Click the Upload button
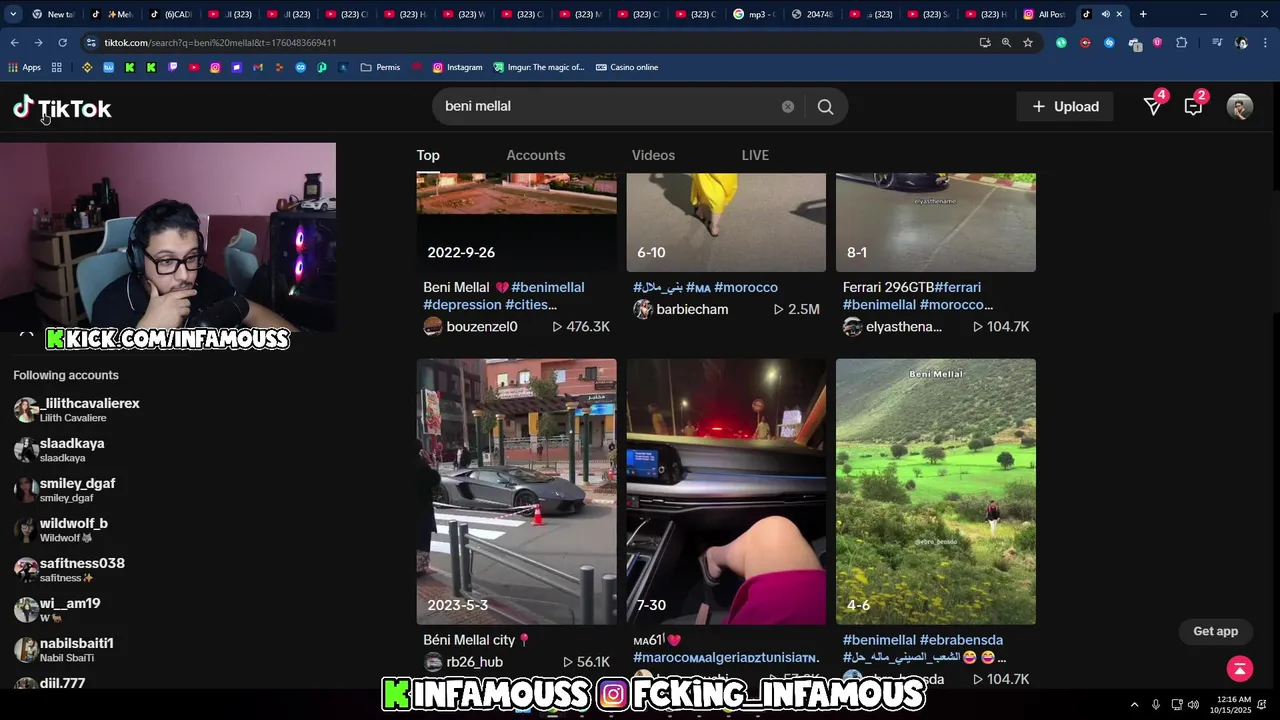The width and height of the screenshot is (1280, 720). pos(1065,107)
